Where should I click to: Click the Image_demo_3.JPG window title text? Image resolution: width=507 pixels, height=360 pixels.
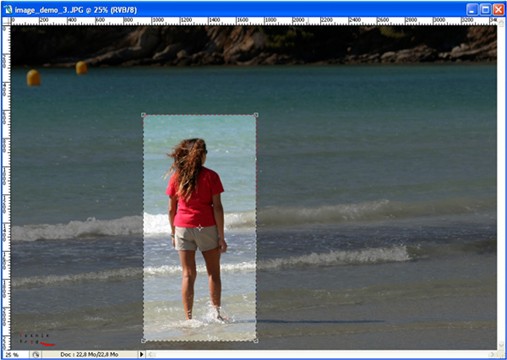[x=76, y=10]
